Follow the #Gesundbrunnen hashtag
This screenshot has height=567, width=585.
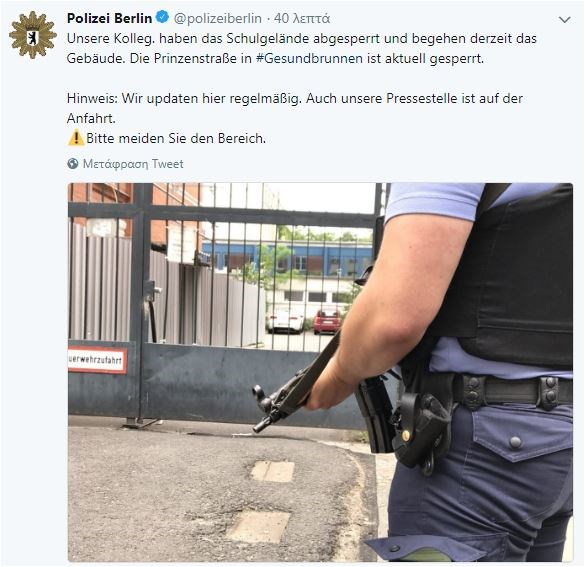(x=309, y=59)
